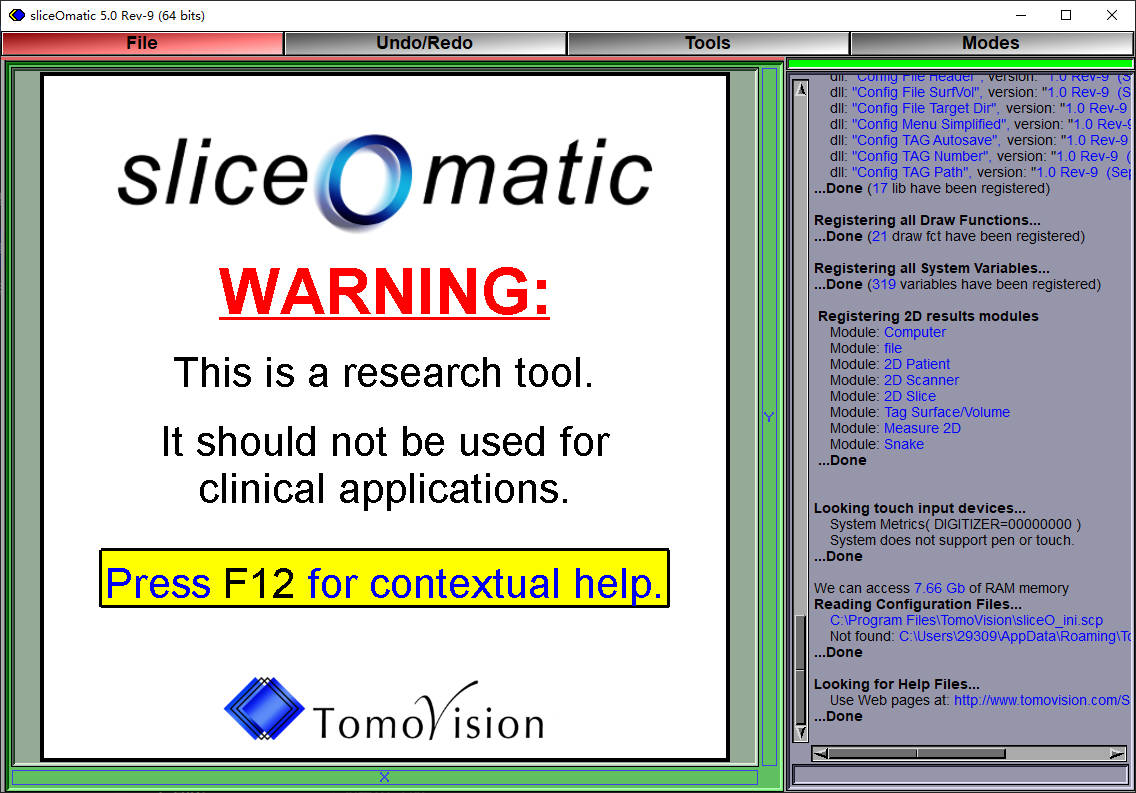Click the yellow F12 contextual help banner

[385, 579]
